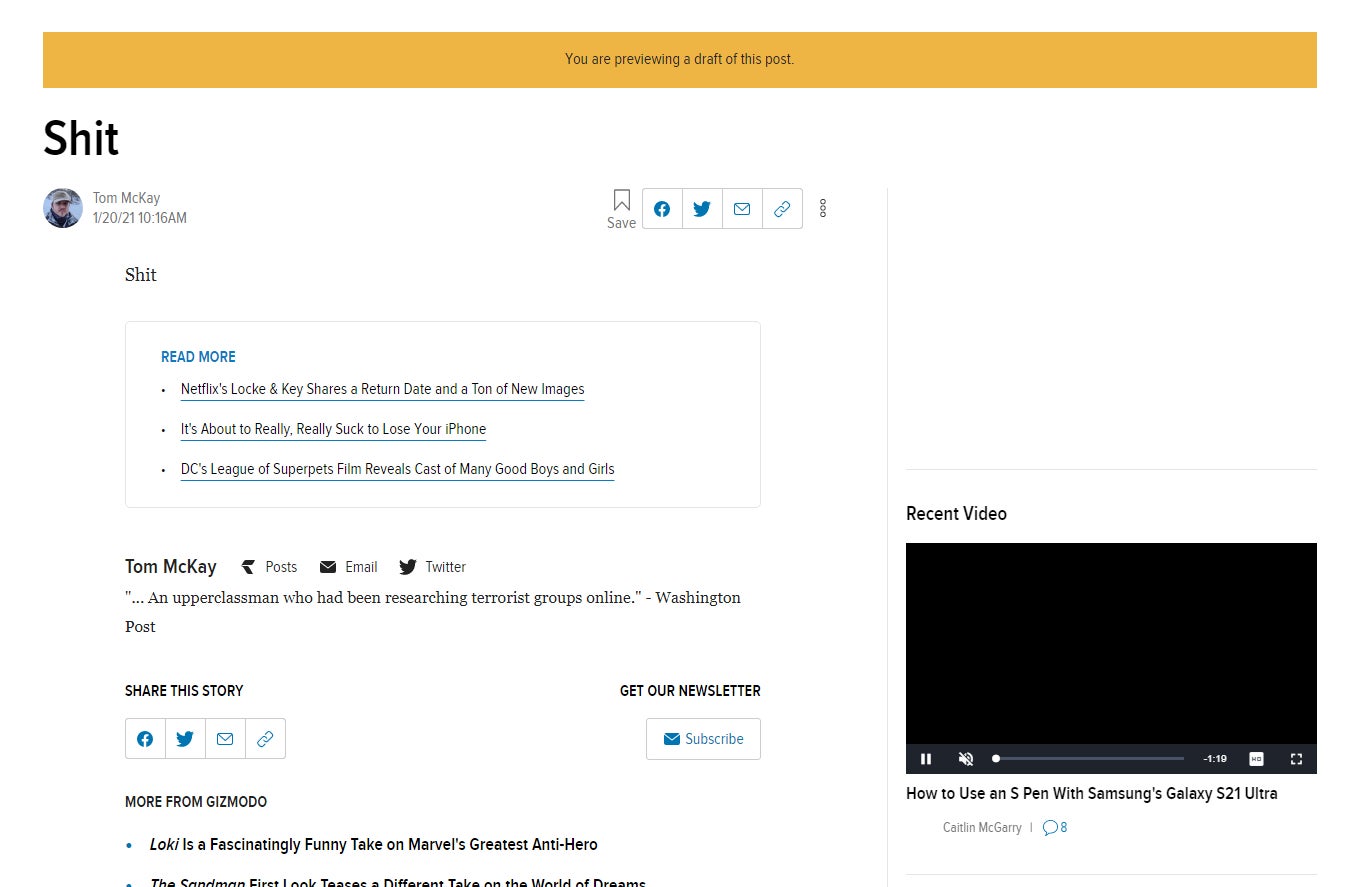
Task: Share on Facebook under Share This Story
Action: [x=145, y=739]
